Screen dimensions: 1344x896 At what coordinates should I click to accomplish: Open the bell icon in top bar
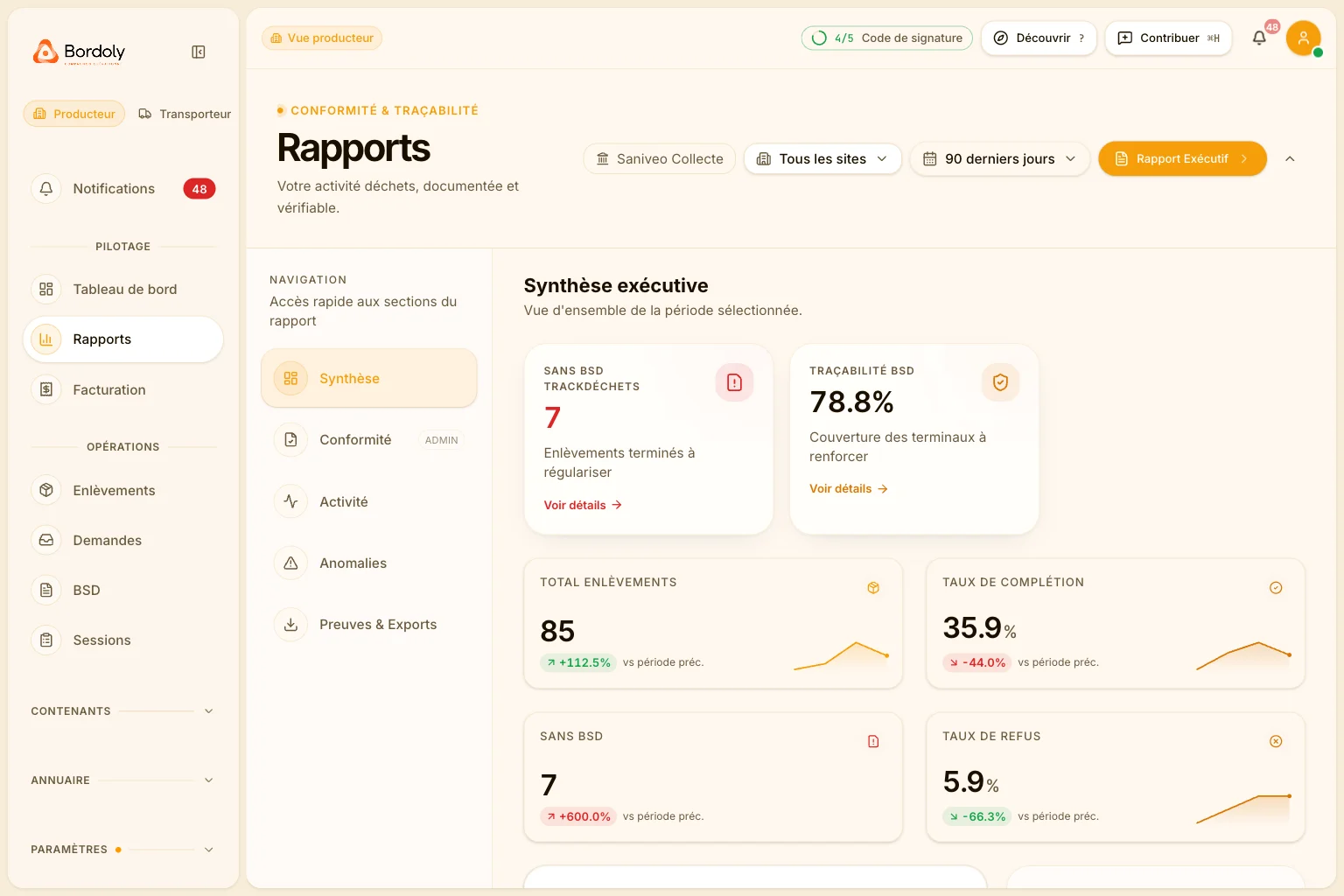point(1259,38)
